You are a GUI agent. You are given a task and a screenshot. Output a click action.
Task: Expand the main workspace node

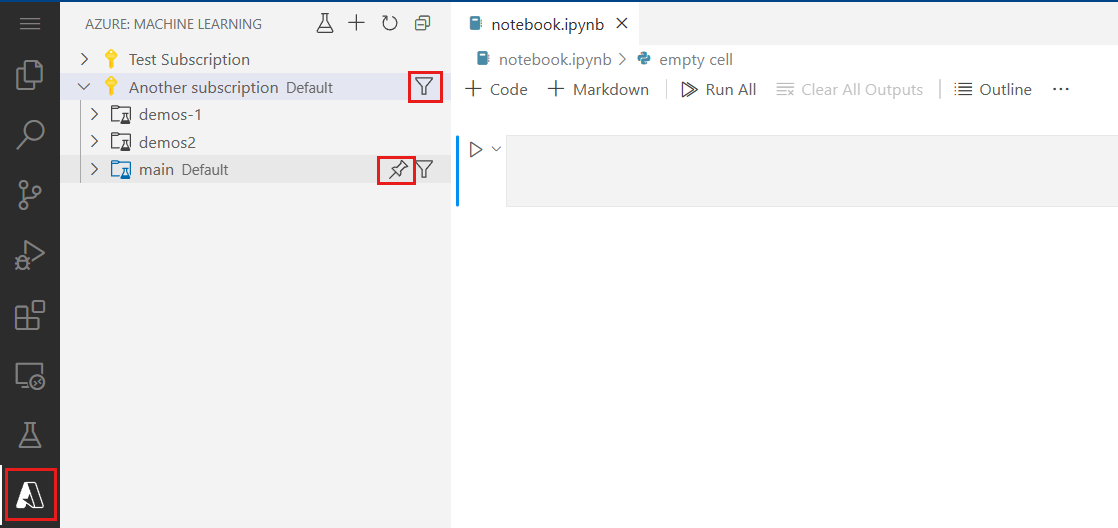click(94, 170)
